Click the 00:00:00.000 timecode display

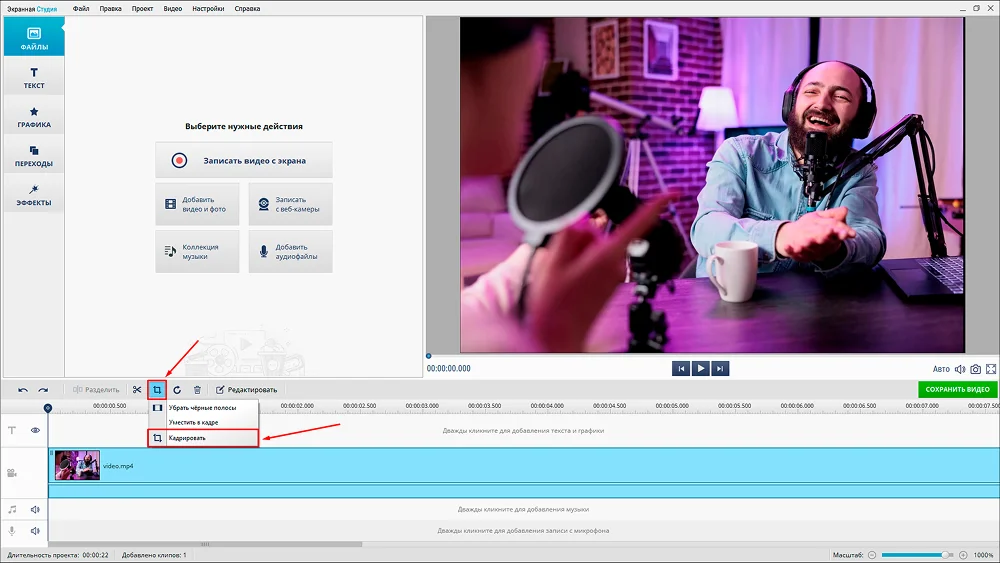tap(449, 369)
